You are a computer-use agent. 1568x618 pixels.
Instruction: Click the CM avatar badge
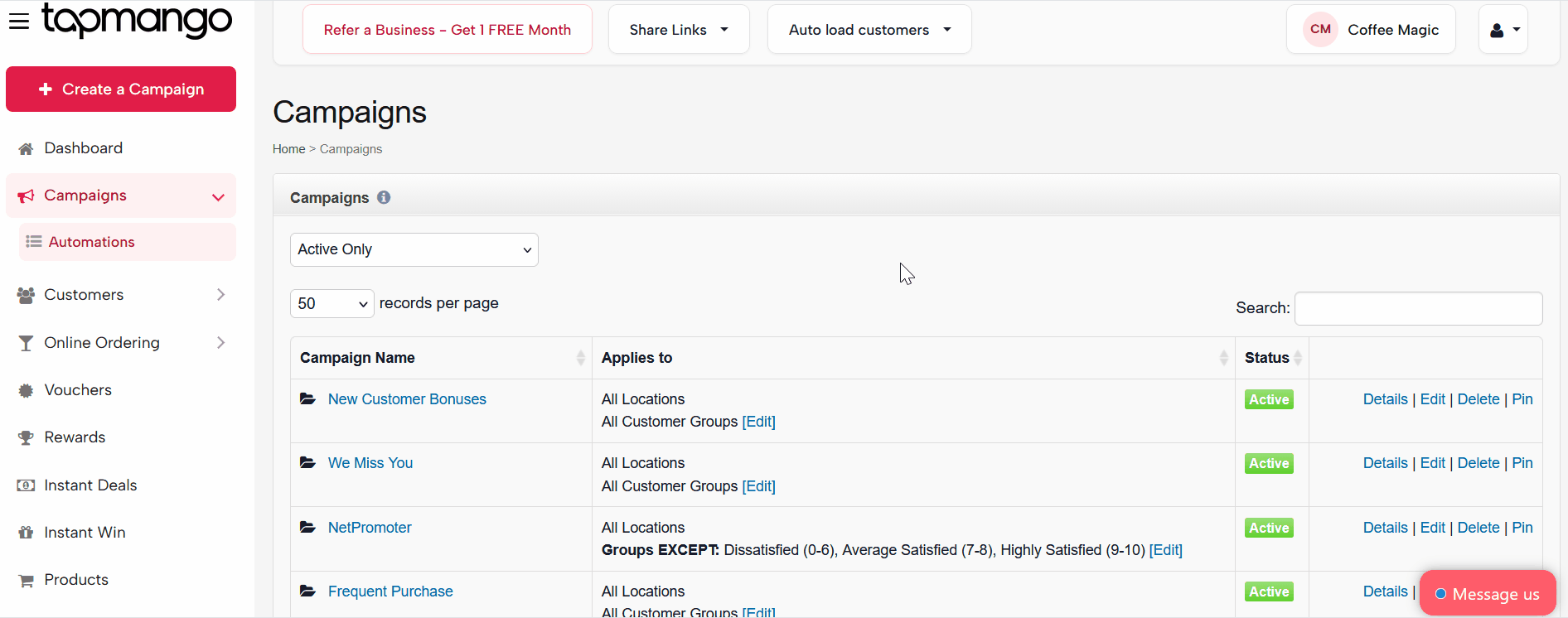click(1320, 29)
